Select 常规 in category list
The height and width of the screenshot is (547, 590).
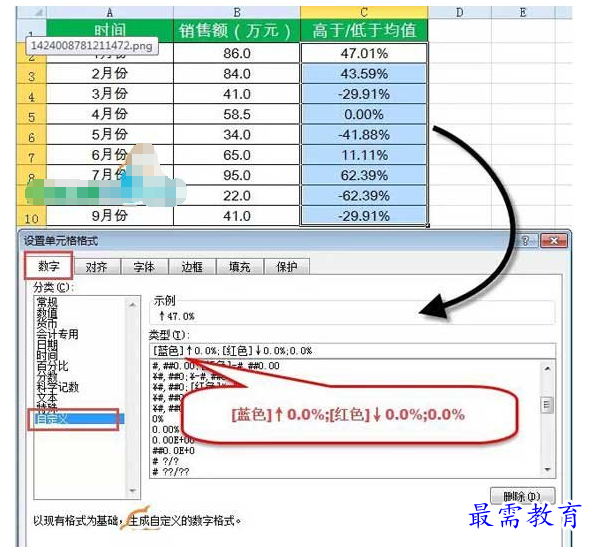click(47, 302)
